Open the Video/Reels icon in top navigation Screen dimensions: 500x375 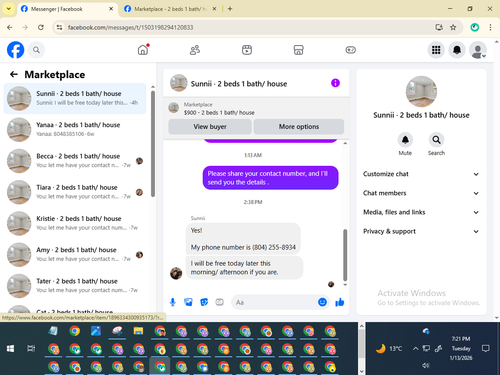pyautogui.click(x=247, y=50)
